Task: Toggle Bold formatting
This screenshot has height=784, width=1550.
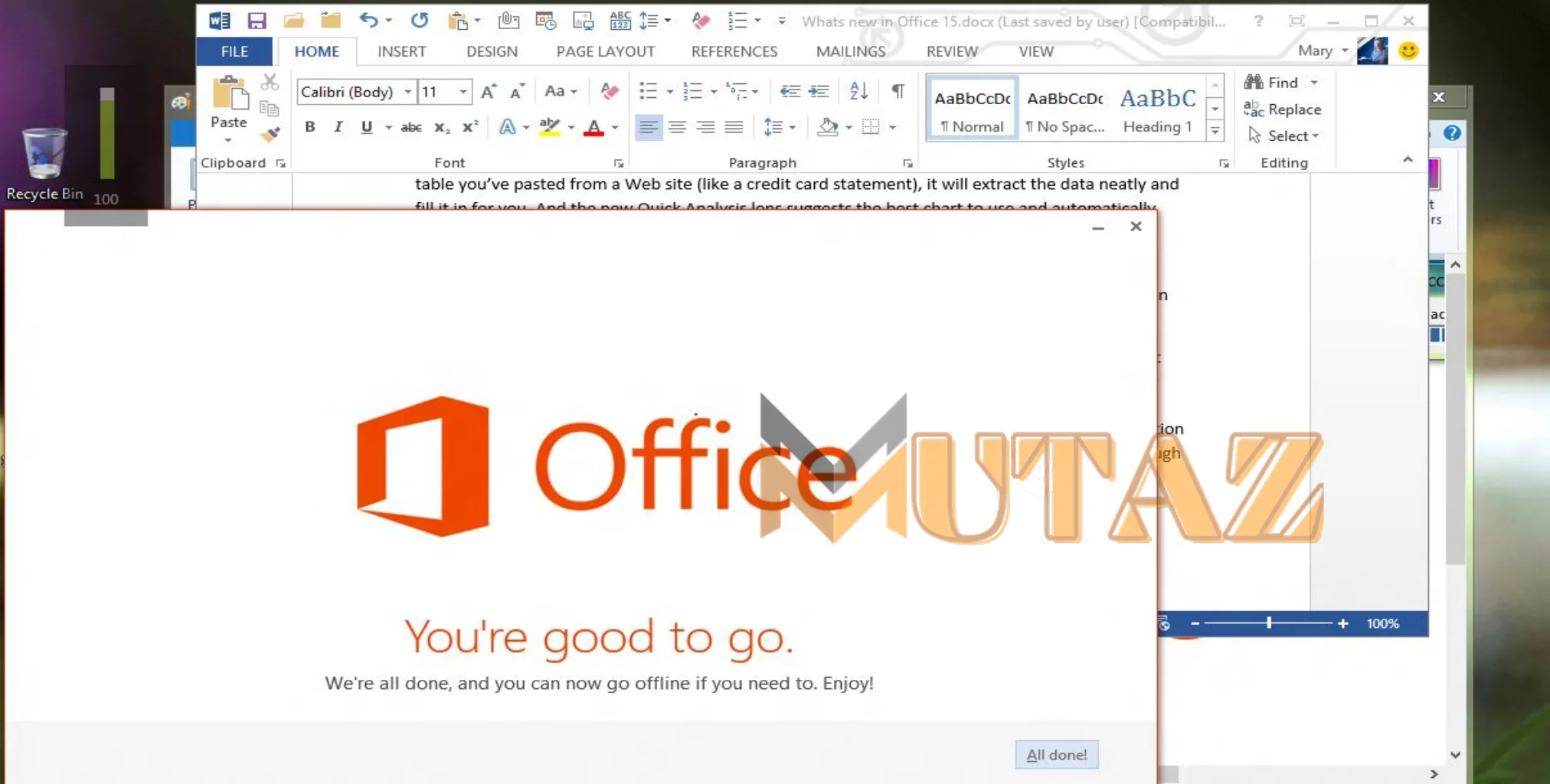Action: (x=310, y=127)
